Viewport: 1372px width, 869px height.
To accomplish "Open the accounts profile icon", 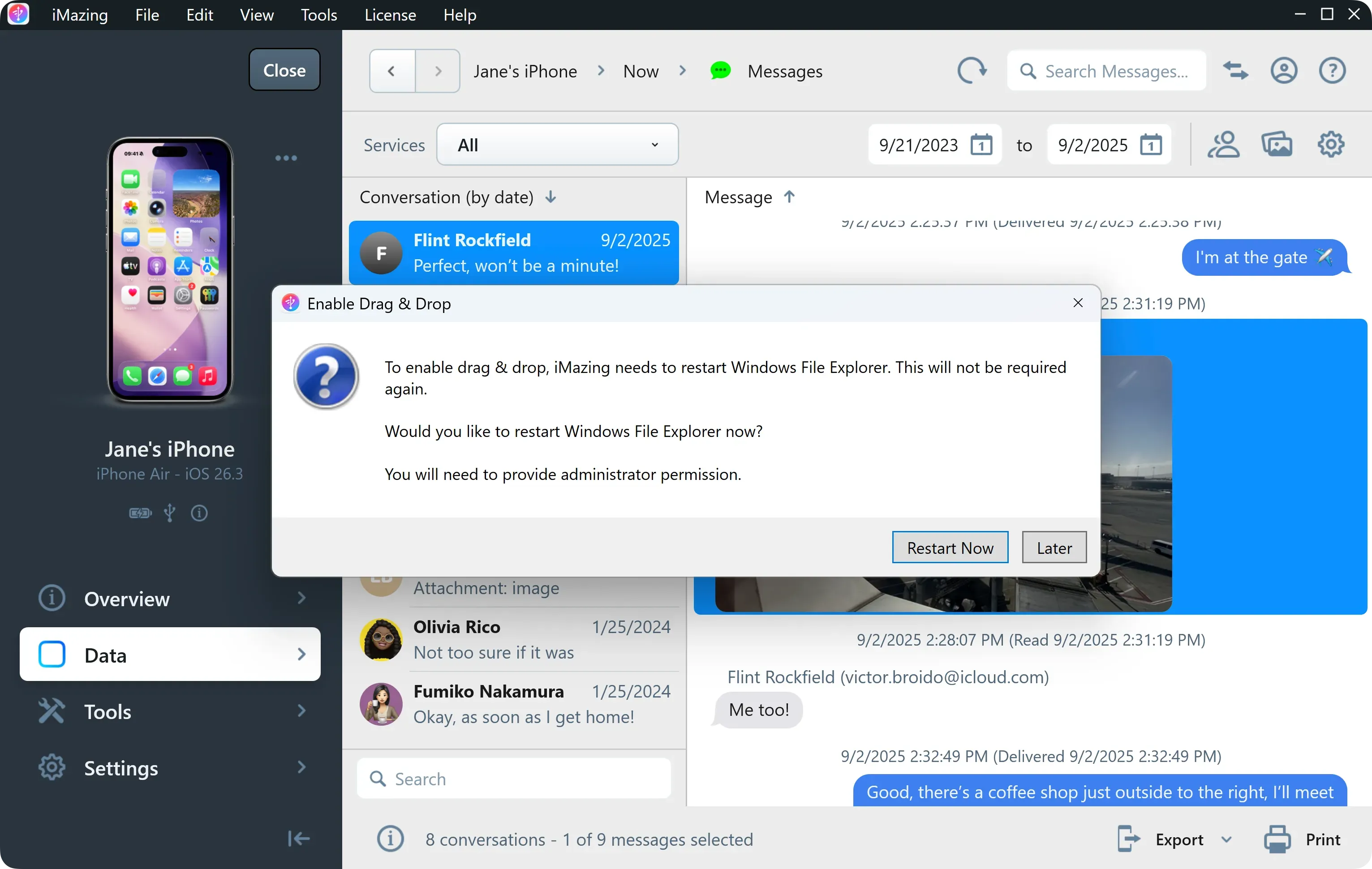I will point(1284,70).
